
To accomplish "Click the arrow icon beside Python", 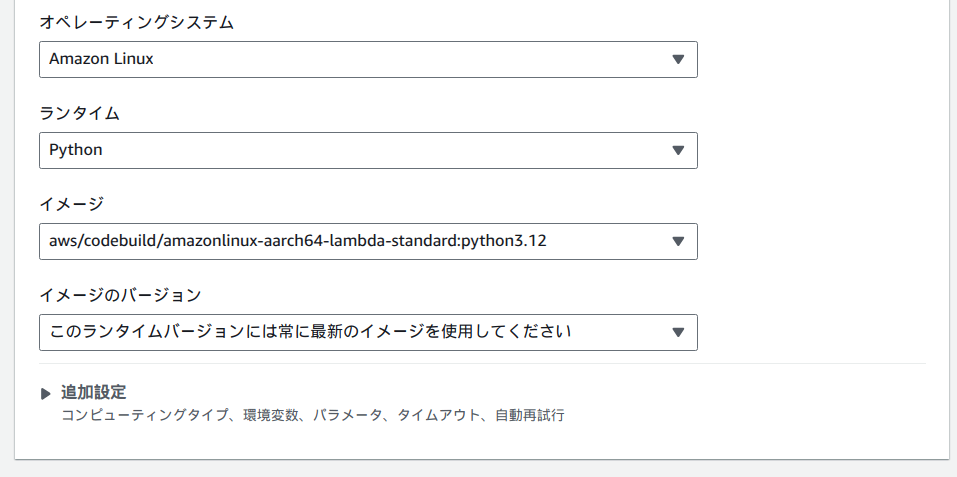I will point(678,150).
